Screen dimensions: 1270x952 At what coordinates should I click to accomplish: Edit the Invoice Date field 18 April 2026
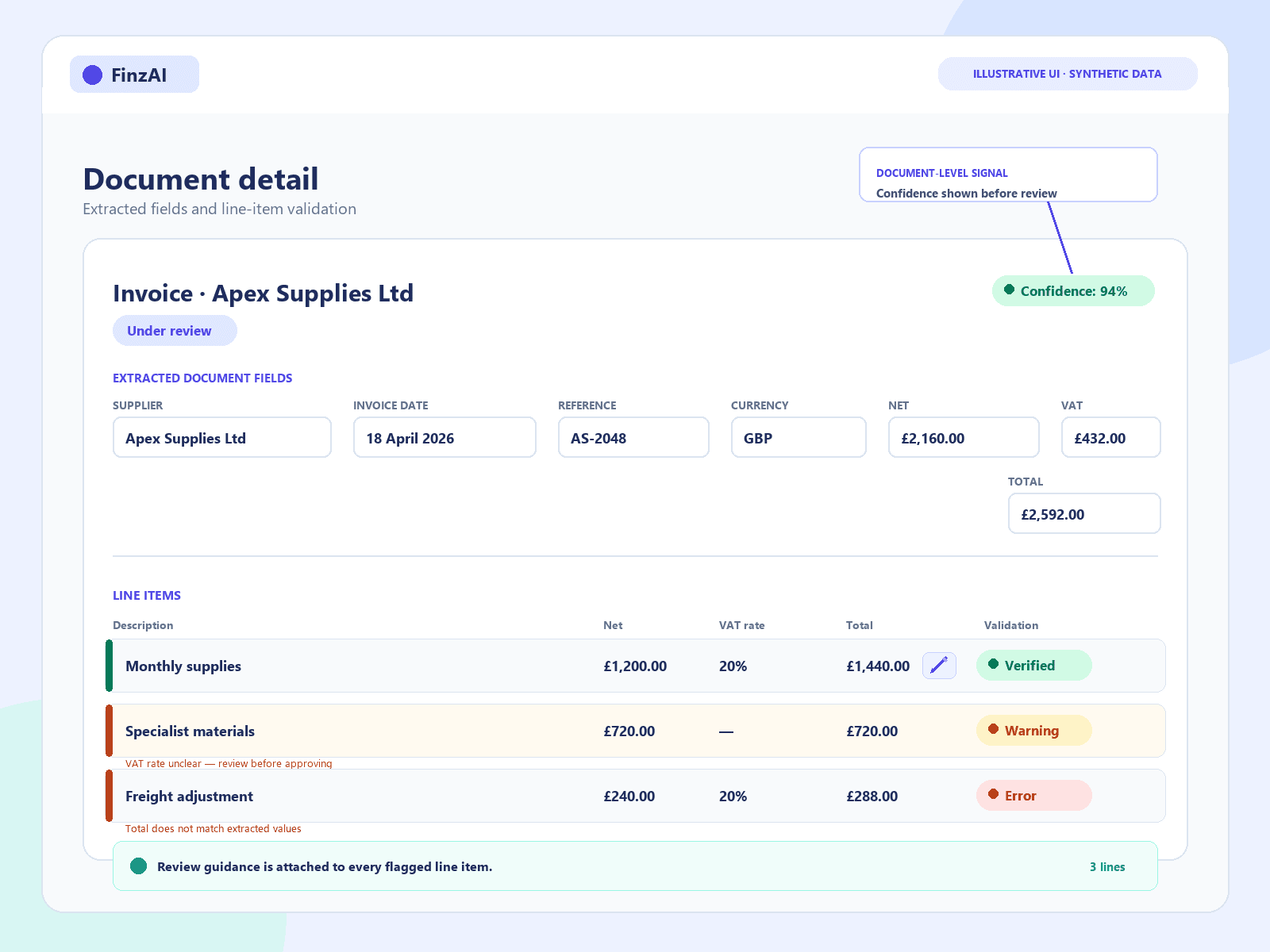pyautogui.click(x=444, y=437)
